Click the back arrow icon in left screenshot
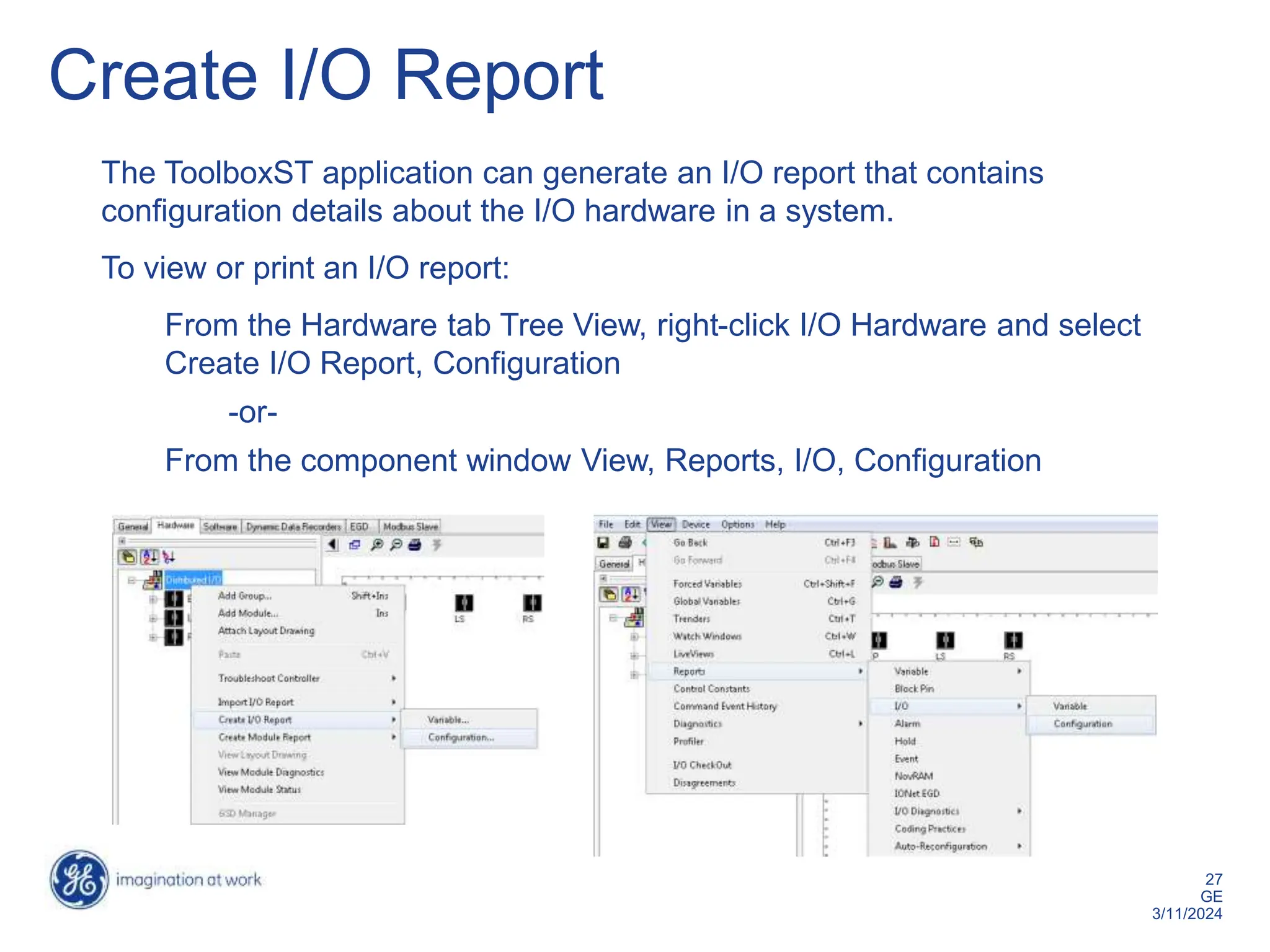 [x=333, y=545]
